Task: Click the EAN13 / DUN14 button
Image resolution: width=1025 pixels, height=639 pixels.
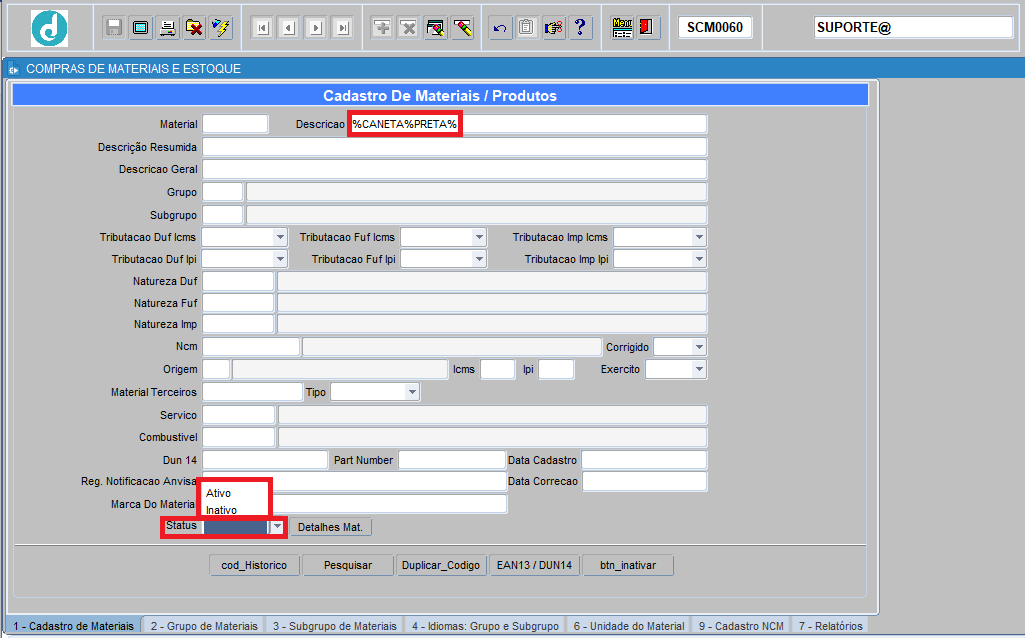Action: (x=534, y=565)
